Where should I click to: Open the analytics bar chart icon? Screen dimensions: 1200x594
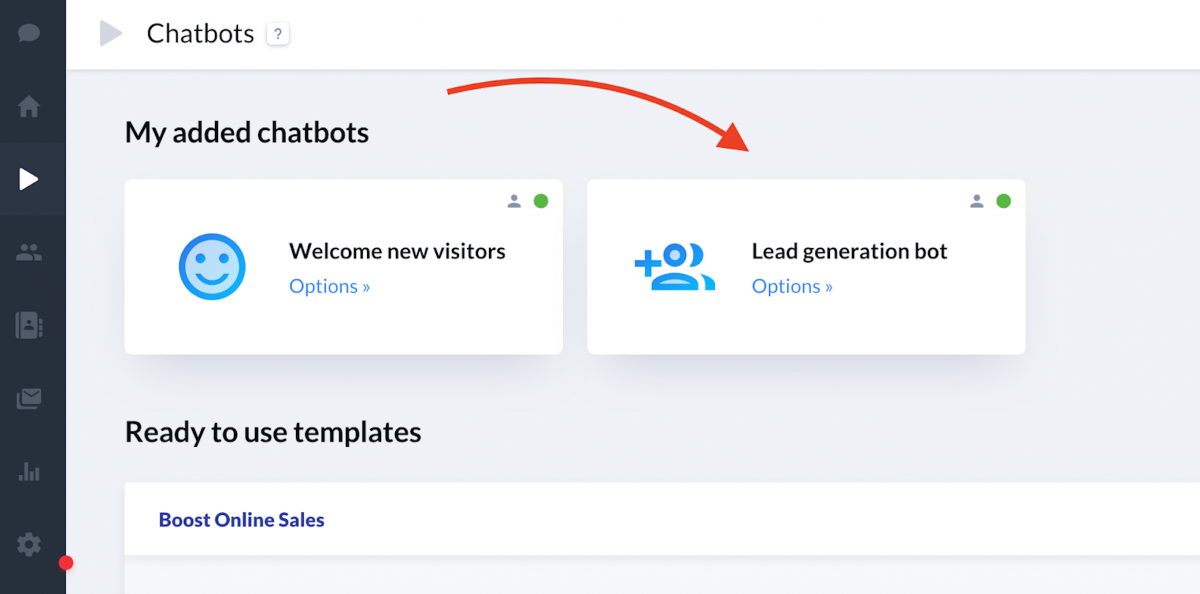click(x=29, y=472)
